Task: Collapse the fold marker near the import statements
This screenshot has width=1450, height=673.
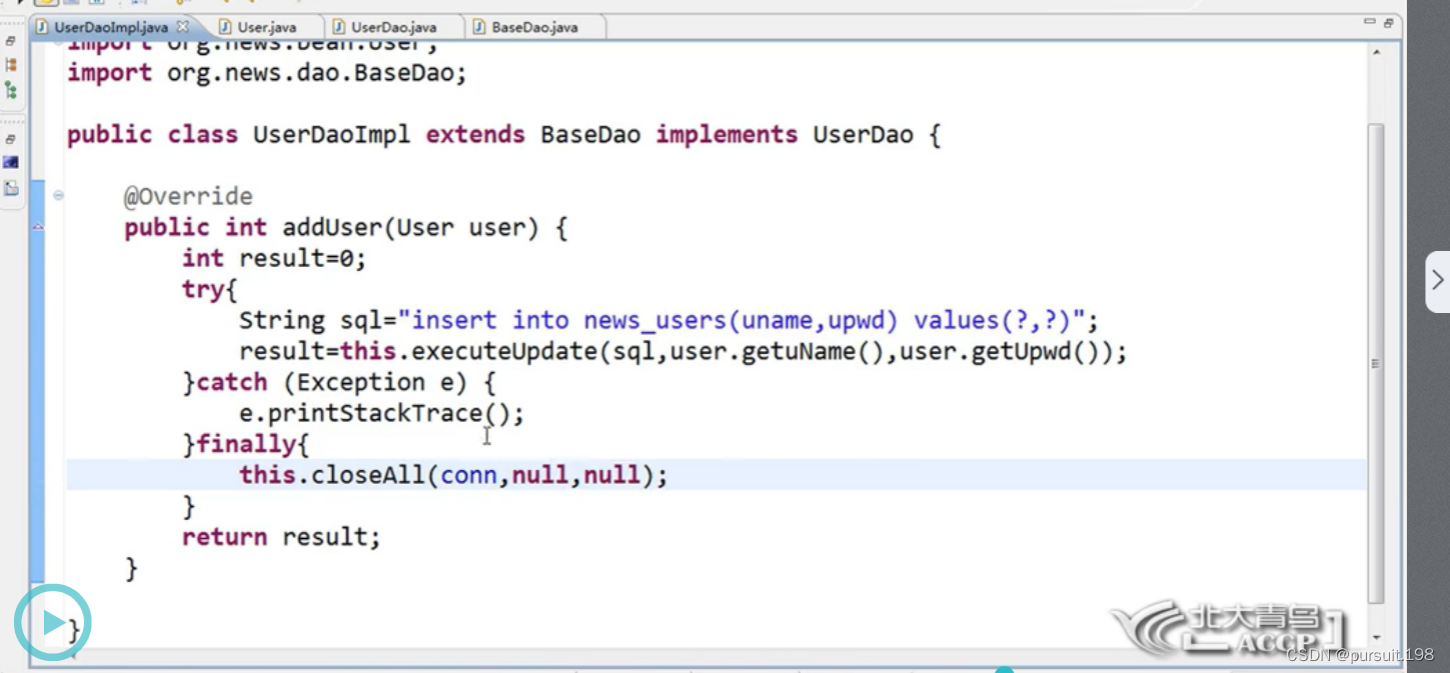Action: point(58,43)
